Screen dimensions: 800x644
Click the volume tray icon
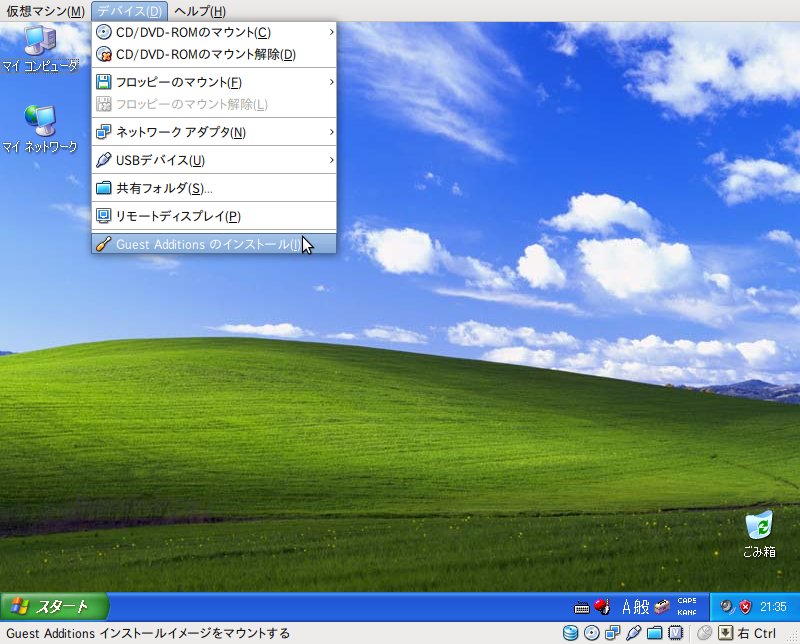(727, 606)
